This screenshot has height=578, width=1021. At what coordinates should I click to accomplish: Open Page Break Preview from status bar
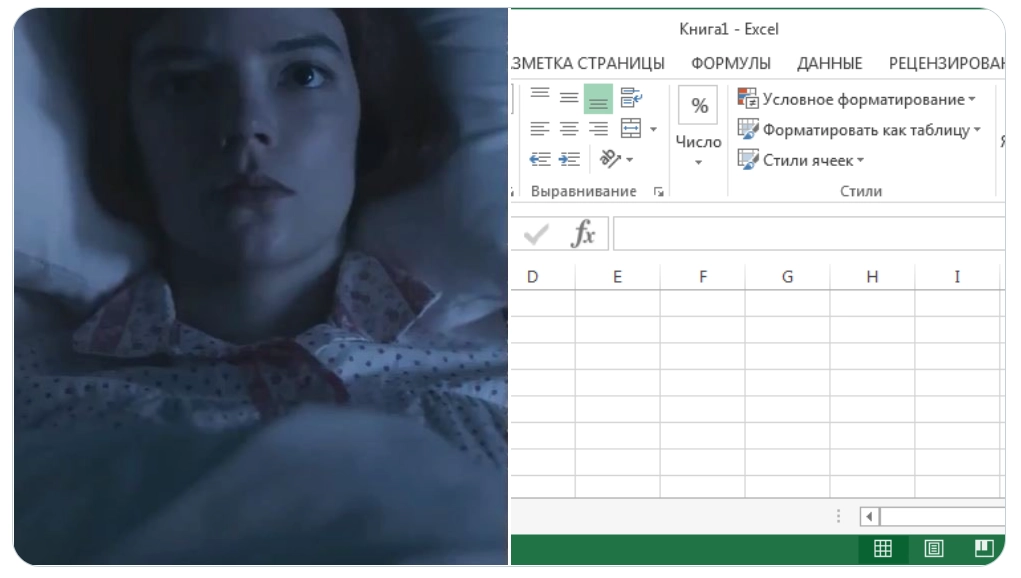pyautogui.click(x=983, y=548)
